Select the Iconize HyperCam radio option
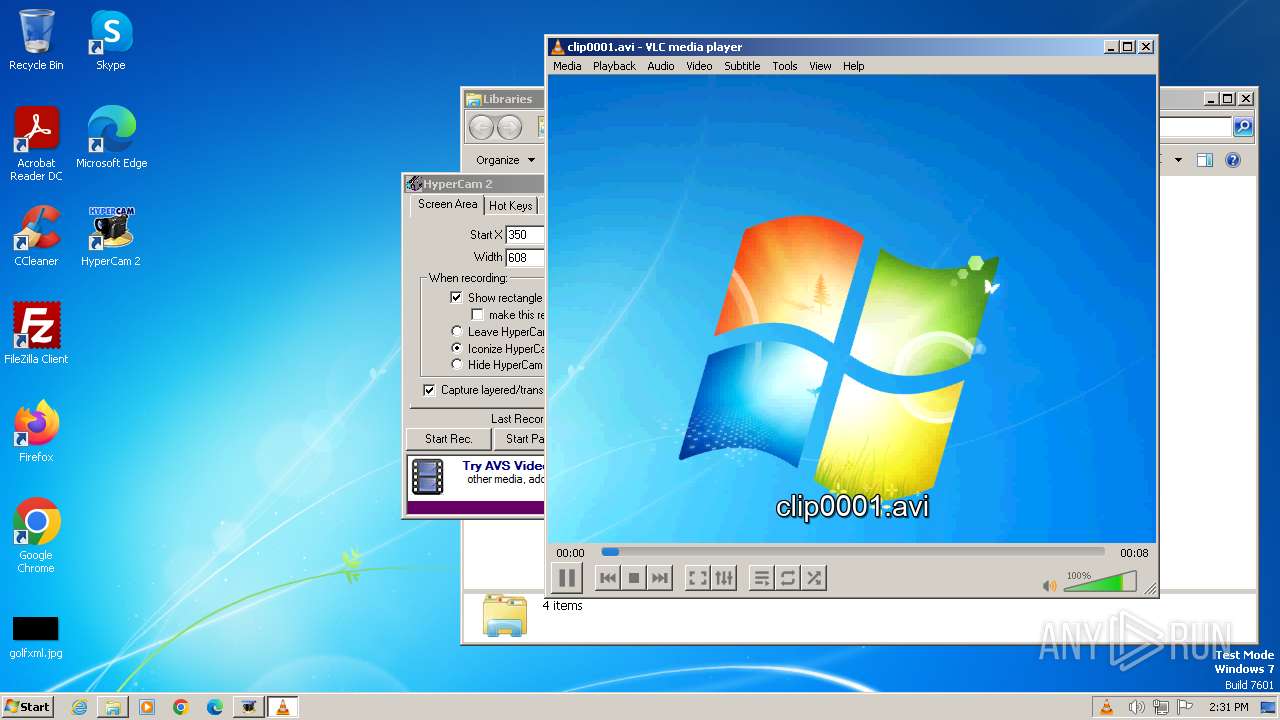 point(457,349)
